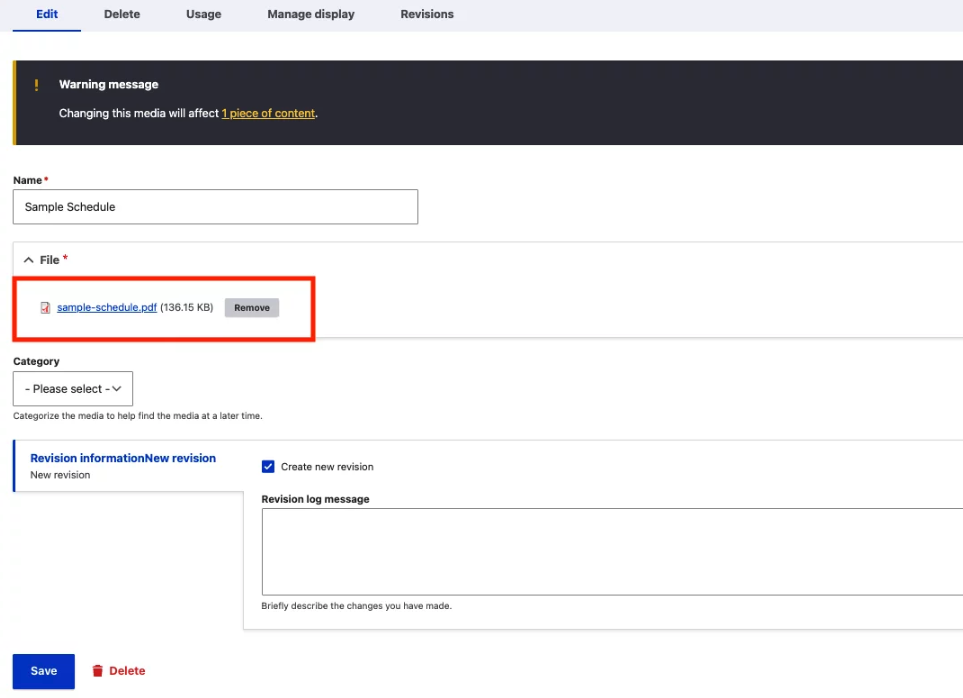963x698 pixels.
Task: Open the '1 piece of content' link
Action: tap(268, 113)
